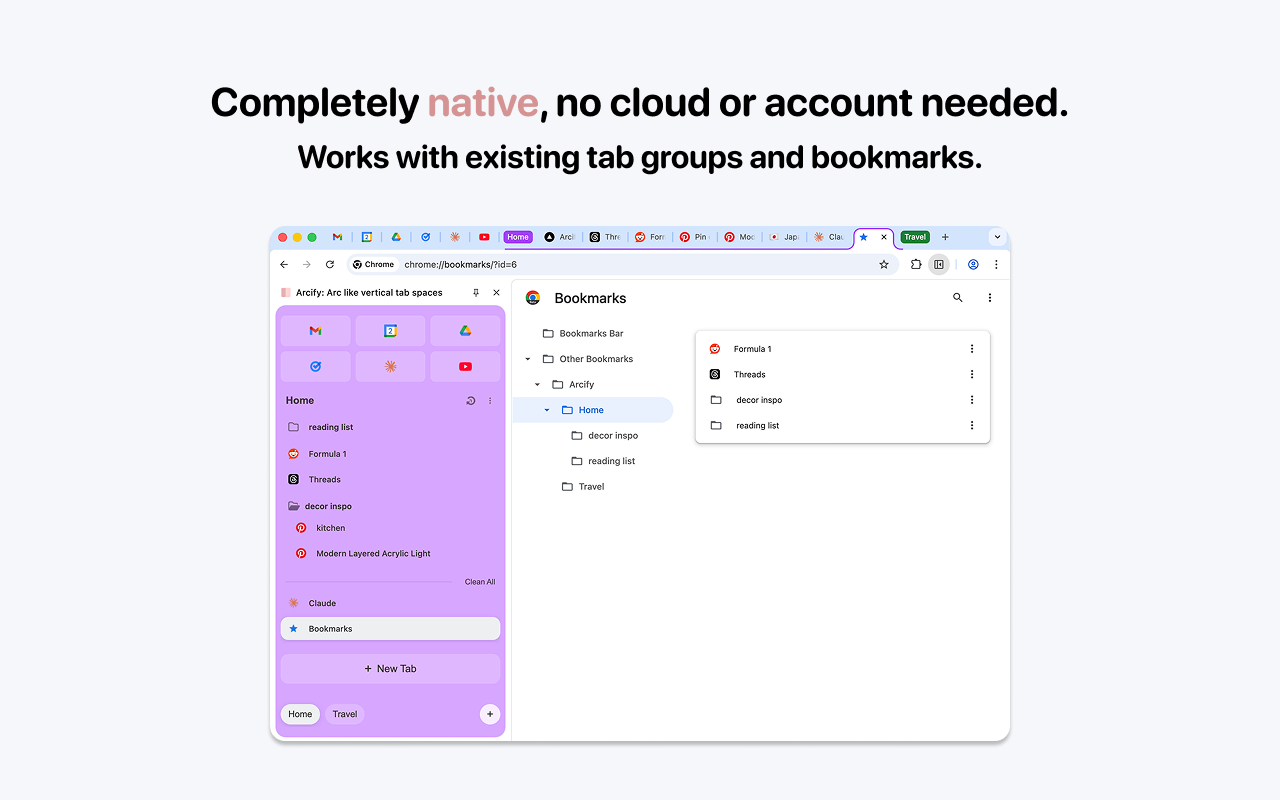Expand the Travel tab group label

click(x=915, y=237)
